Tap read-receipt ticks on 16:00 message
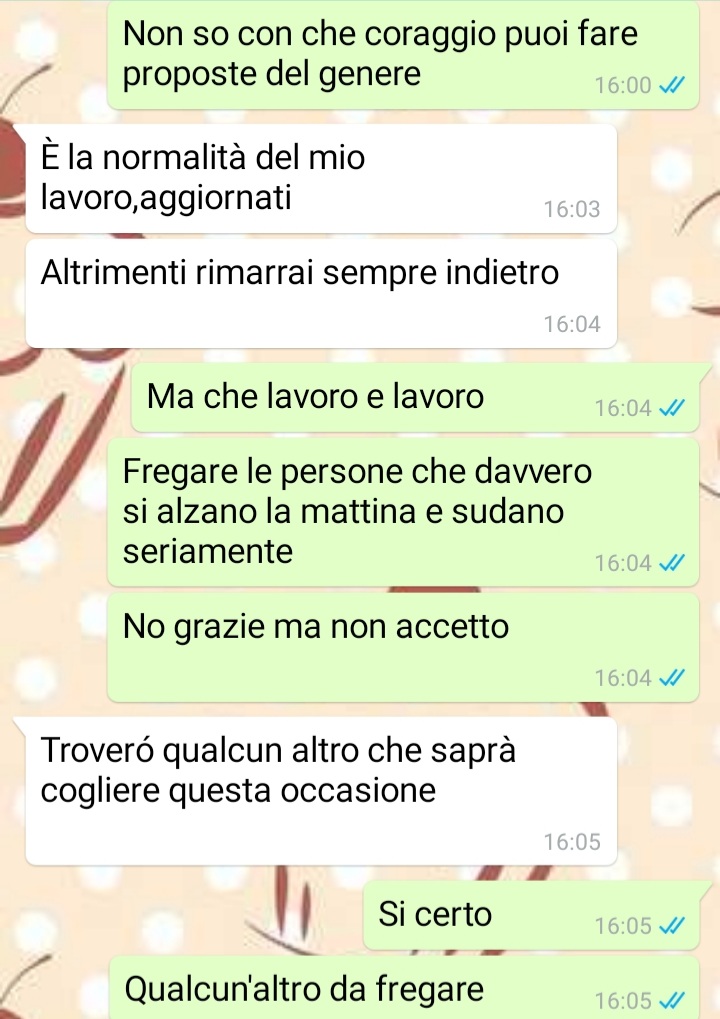 [x=672, y=85]
